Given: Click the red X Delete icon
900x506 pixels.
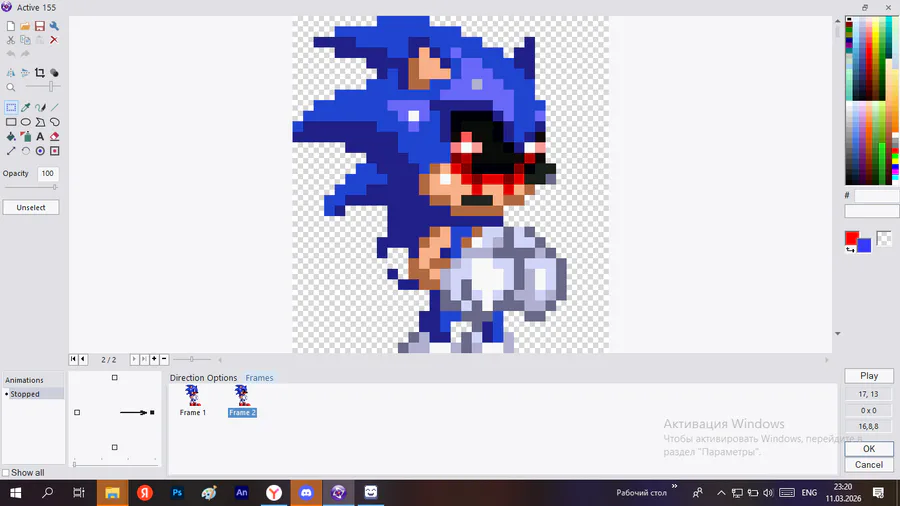Looking at the screenshot, I should [x=54, y=40].
